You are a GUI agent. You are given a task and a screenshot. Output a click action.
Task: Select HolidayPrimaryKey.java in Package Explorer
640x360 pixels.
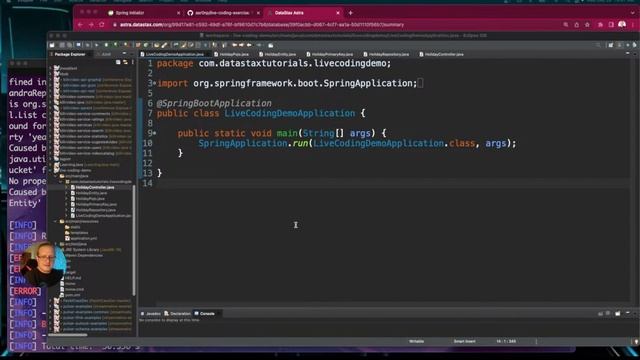96,204
